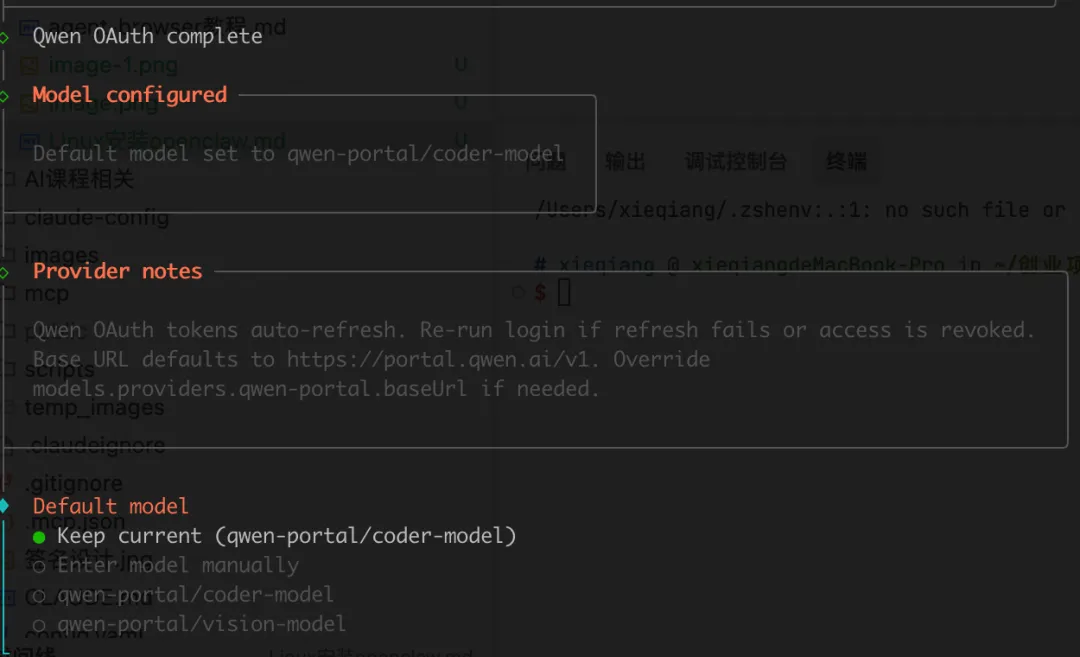Open the .gitignore file in explorer
The image size is (1080, 657).
pos(73,484)
